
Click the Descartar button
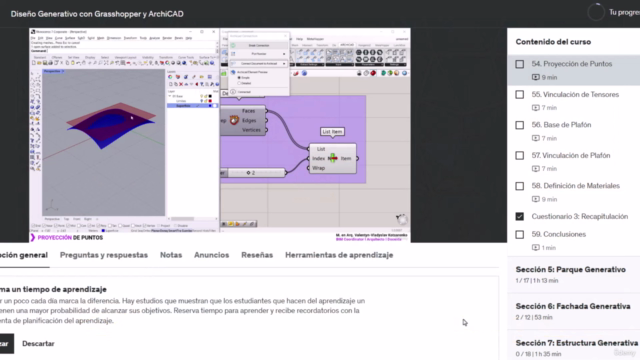pyautogui.click(x=38, y=344)
